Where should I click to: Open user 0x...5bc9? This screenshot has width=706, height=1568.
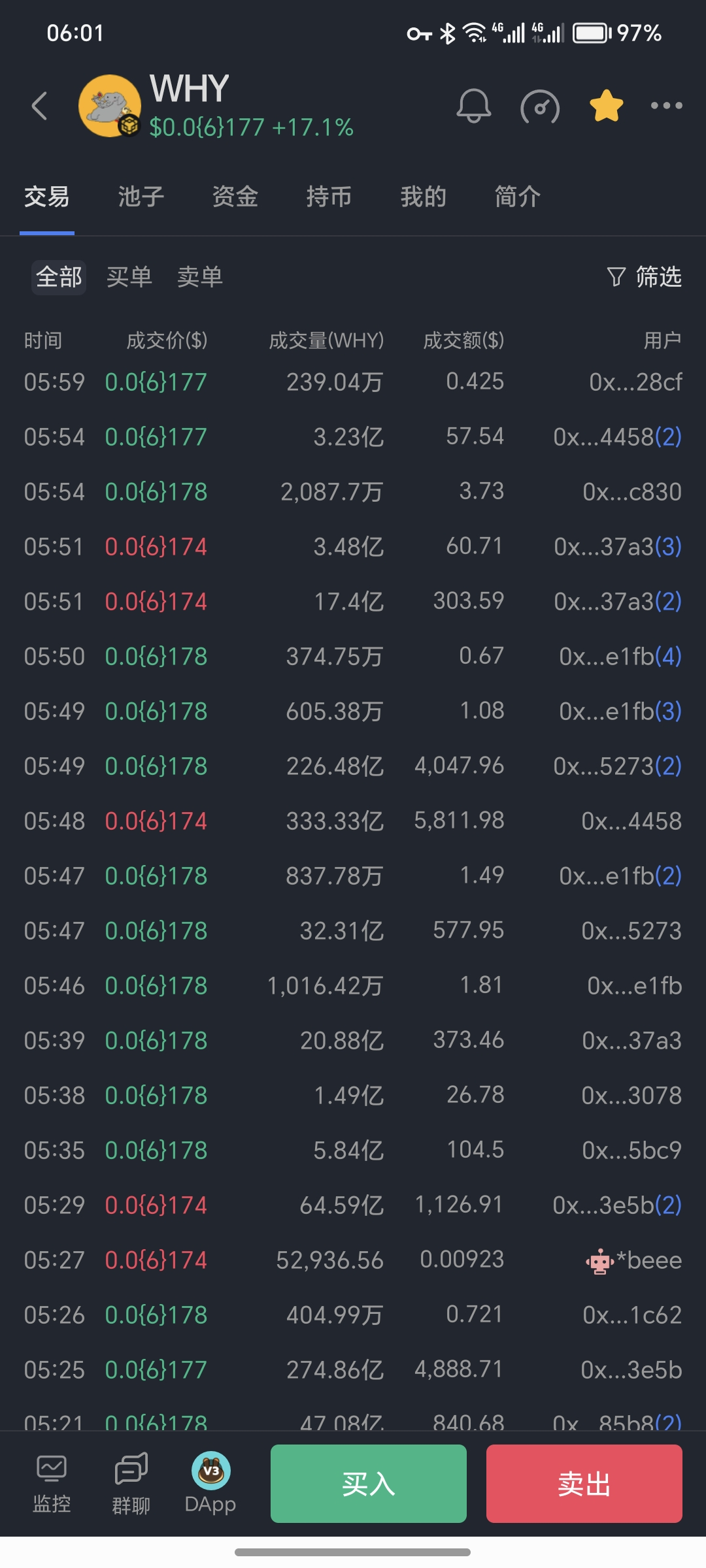[x=632, y=1150]
